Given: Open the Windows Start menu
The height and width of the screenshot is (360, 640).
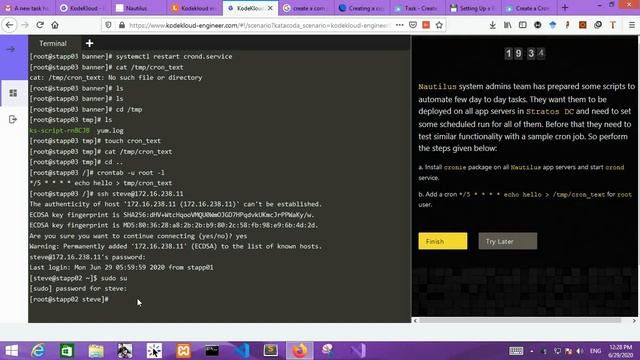Looking at the screenshot, I should coord(11,351).
